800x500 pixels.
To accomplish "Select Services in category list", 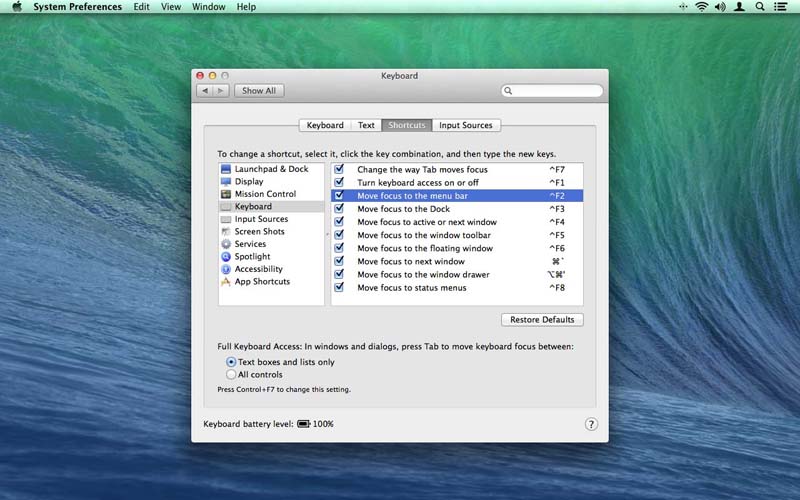I will (x=271, y=244).
